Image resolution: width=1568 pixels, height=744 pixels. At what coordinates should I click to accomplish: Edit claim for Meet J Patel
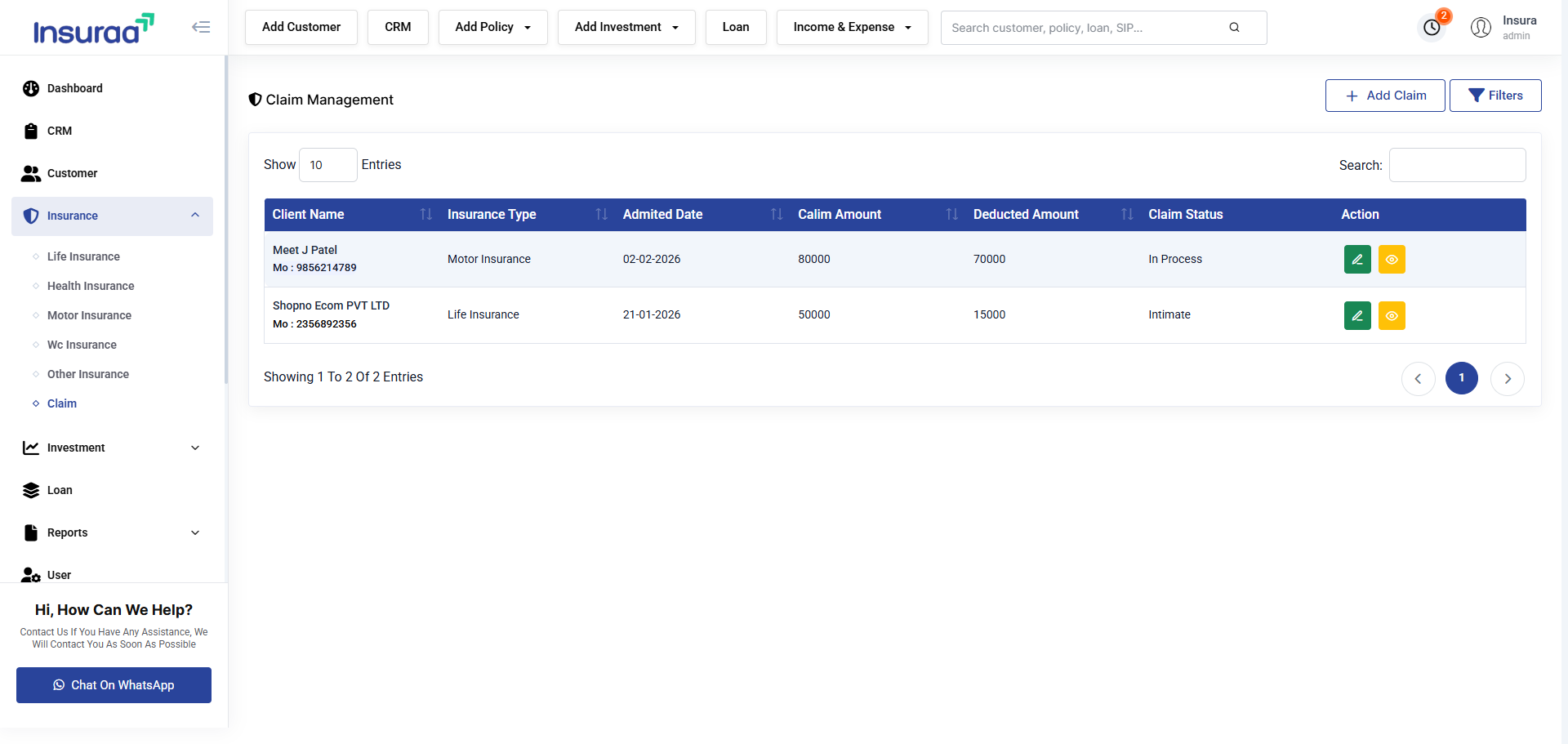(x=1357, y=259)
